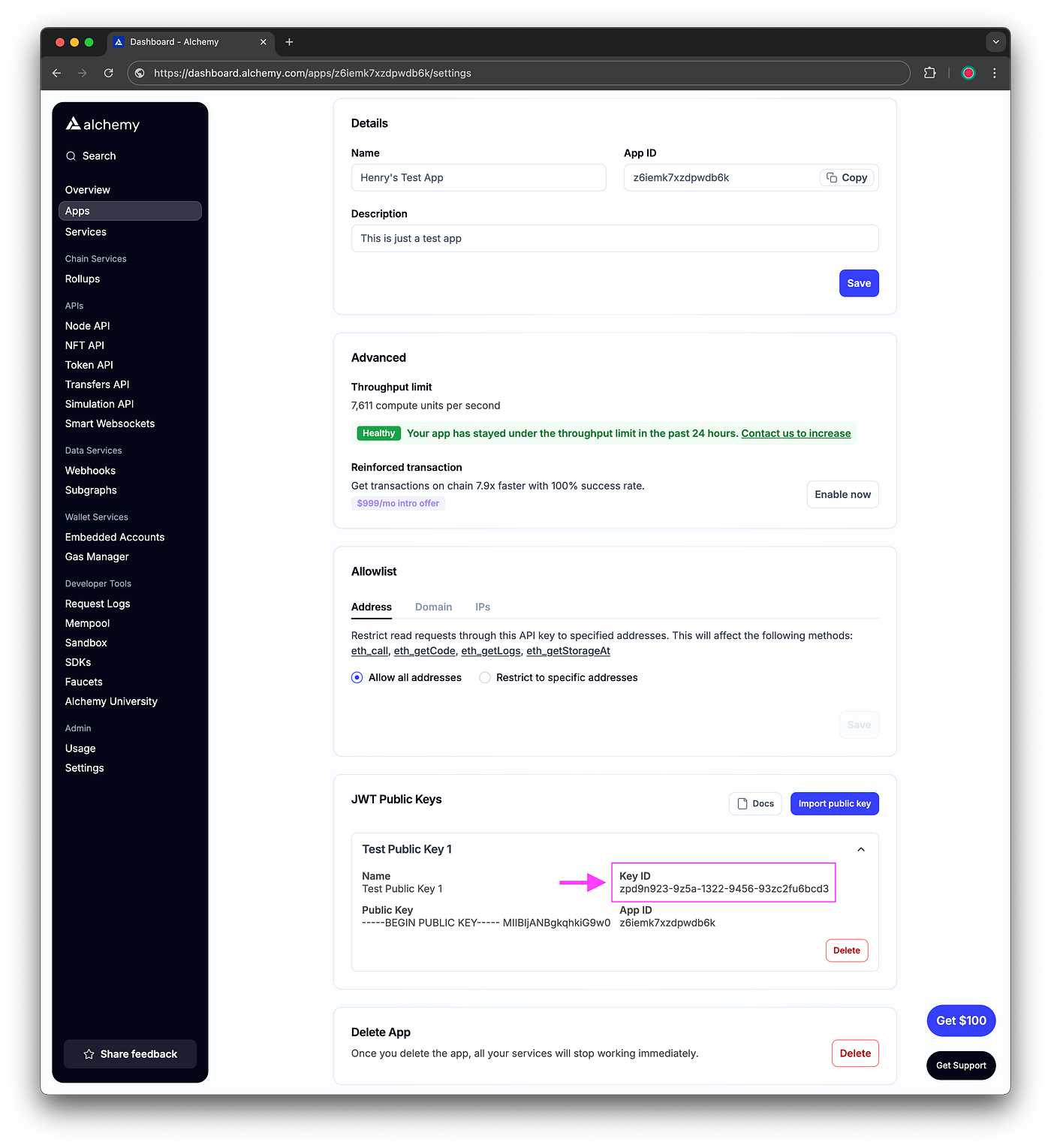Open Webhooks in the sidebar

click(x=91, y=471)
